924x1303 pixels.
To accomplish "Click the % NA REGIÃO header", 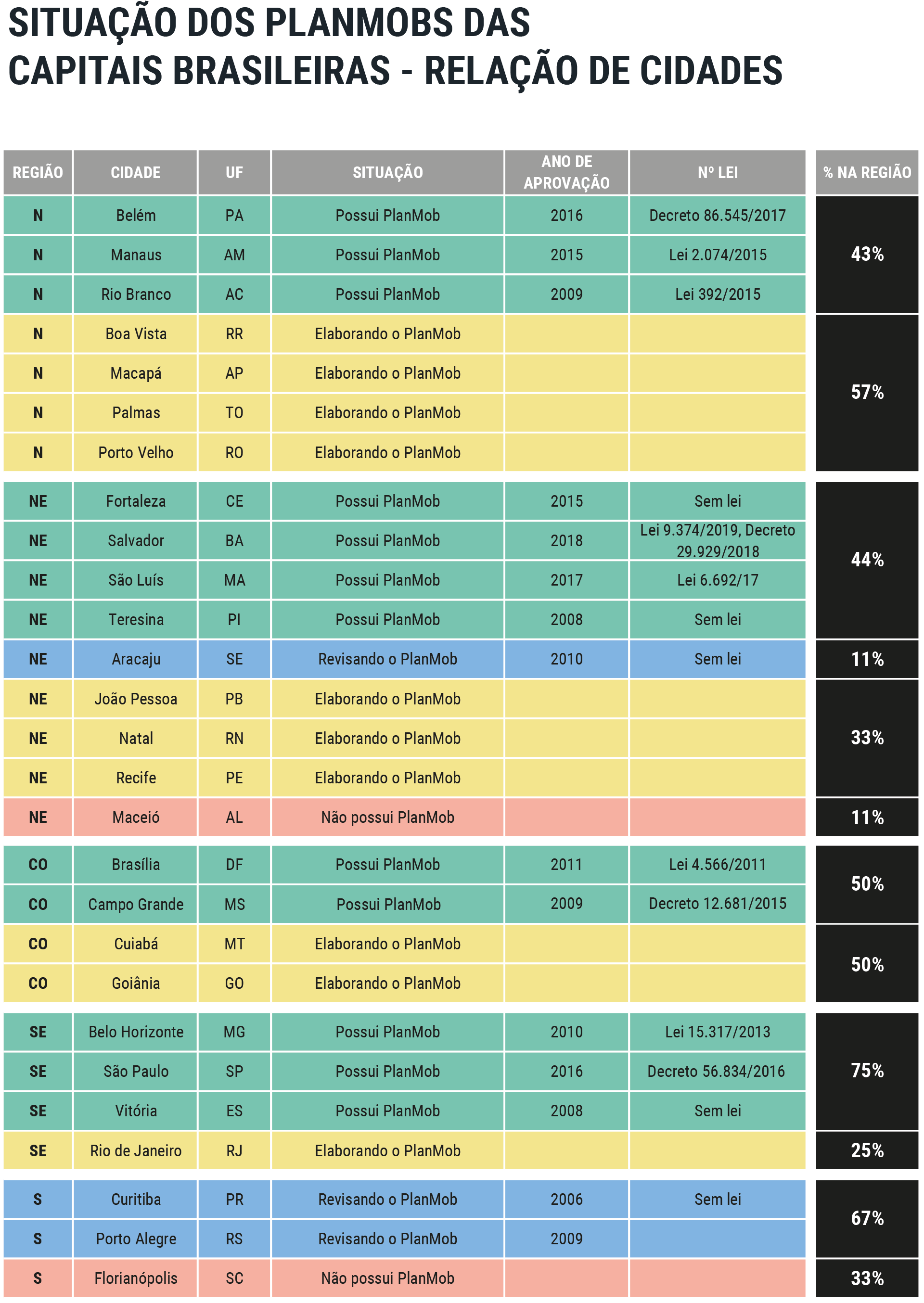I will click(x=867, y=172).
